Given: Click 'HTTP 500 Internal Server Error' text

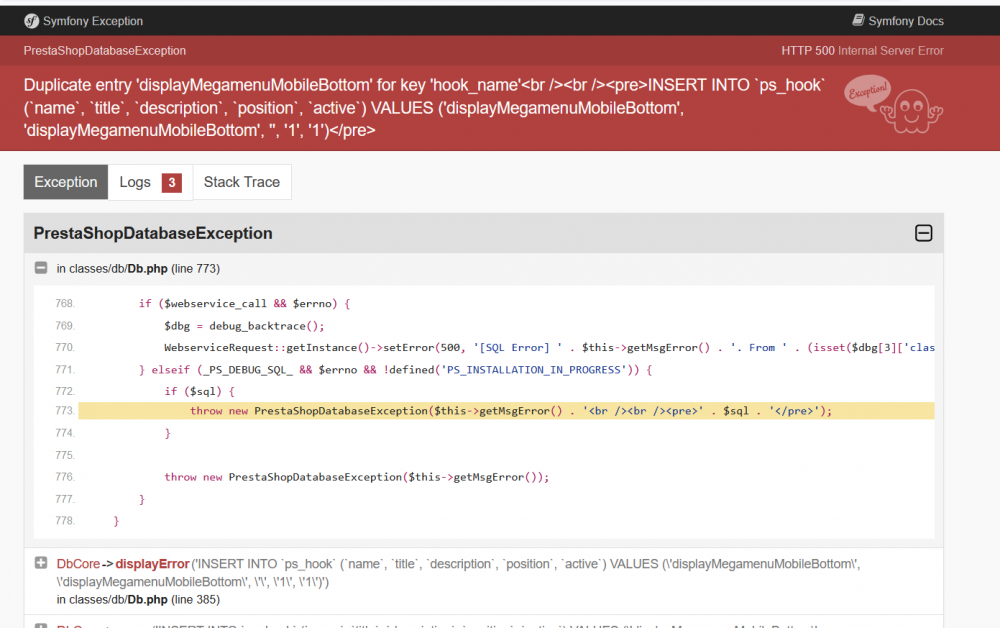Looking at the screenshot, I should (862, 51).
